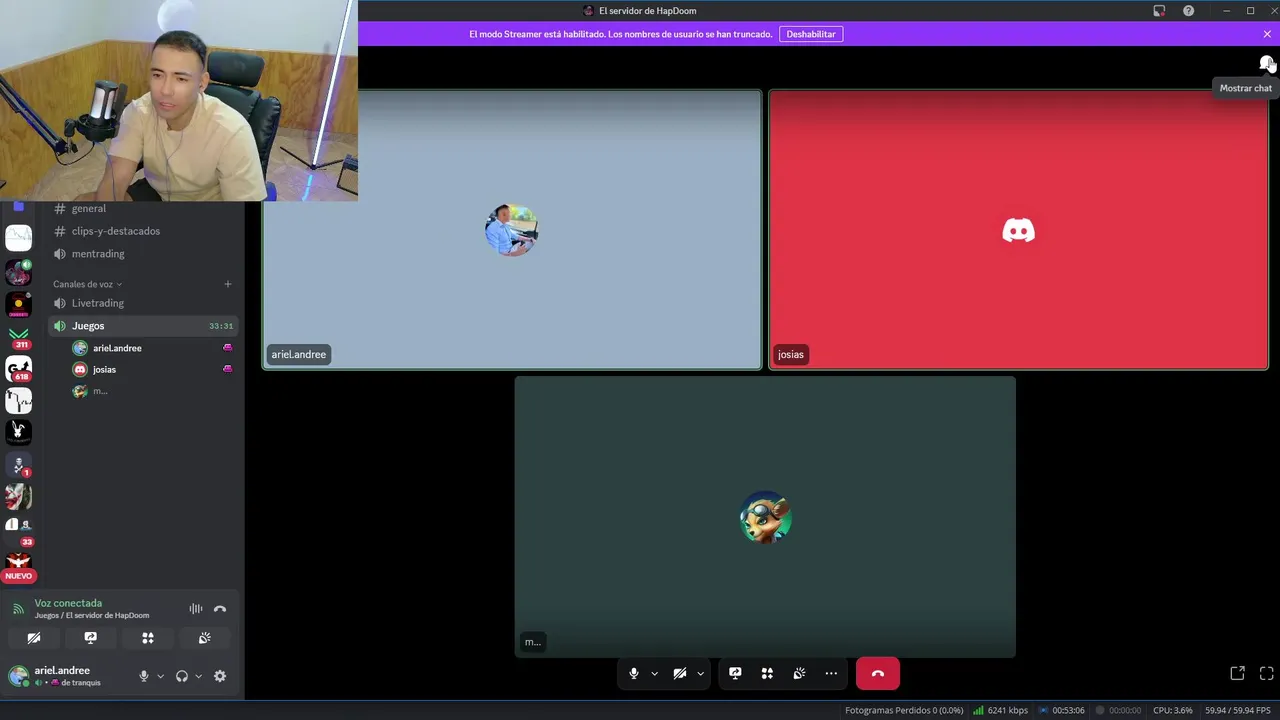This screenshot has height=720, width=1280.
Task: Focus the m... participant video tile
Action: (765, 517)
